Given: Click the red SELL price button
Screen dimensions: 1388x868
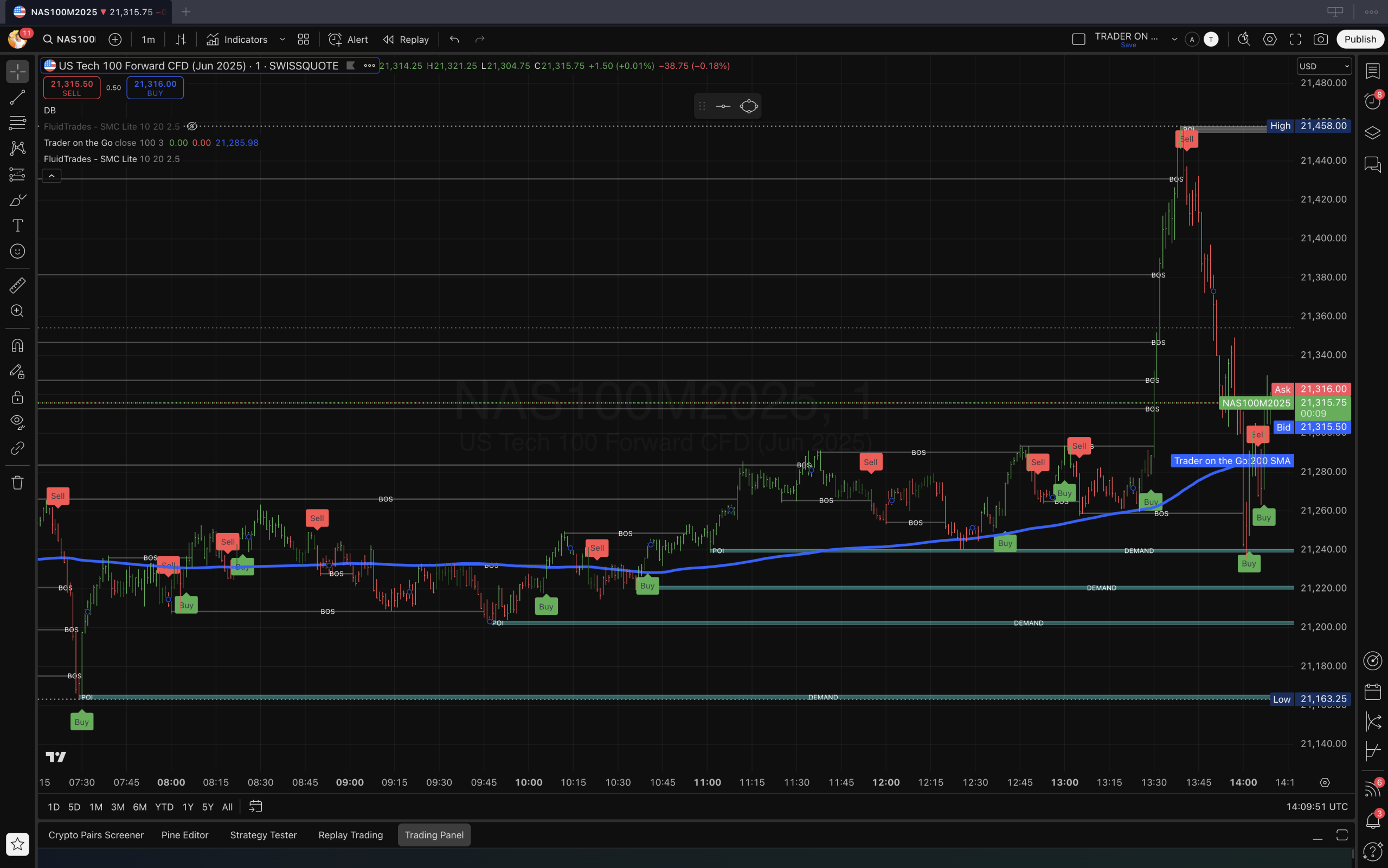Looking at the screenshot, I should (72, 88).
